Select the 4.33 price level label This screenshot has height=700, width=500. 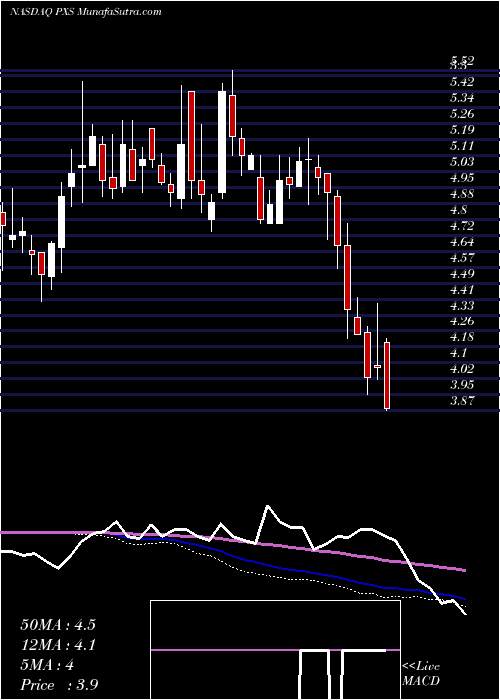(x=462, y=305)
